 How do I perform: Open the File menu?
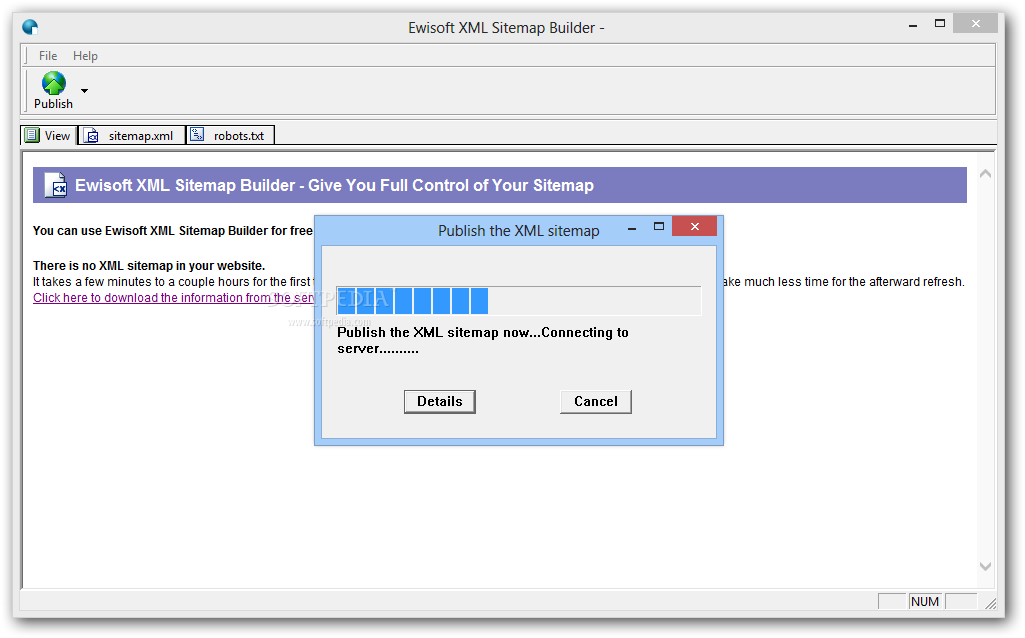(48, 56)
